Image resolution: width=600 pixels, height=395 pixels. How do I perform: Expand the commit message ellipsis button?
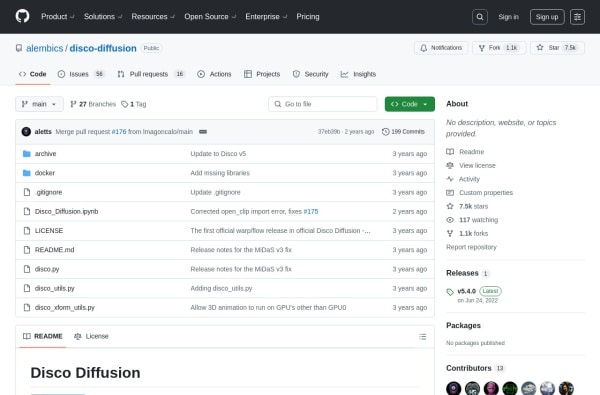[203, 132]
